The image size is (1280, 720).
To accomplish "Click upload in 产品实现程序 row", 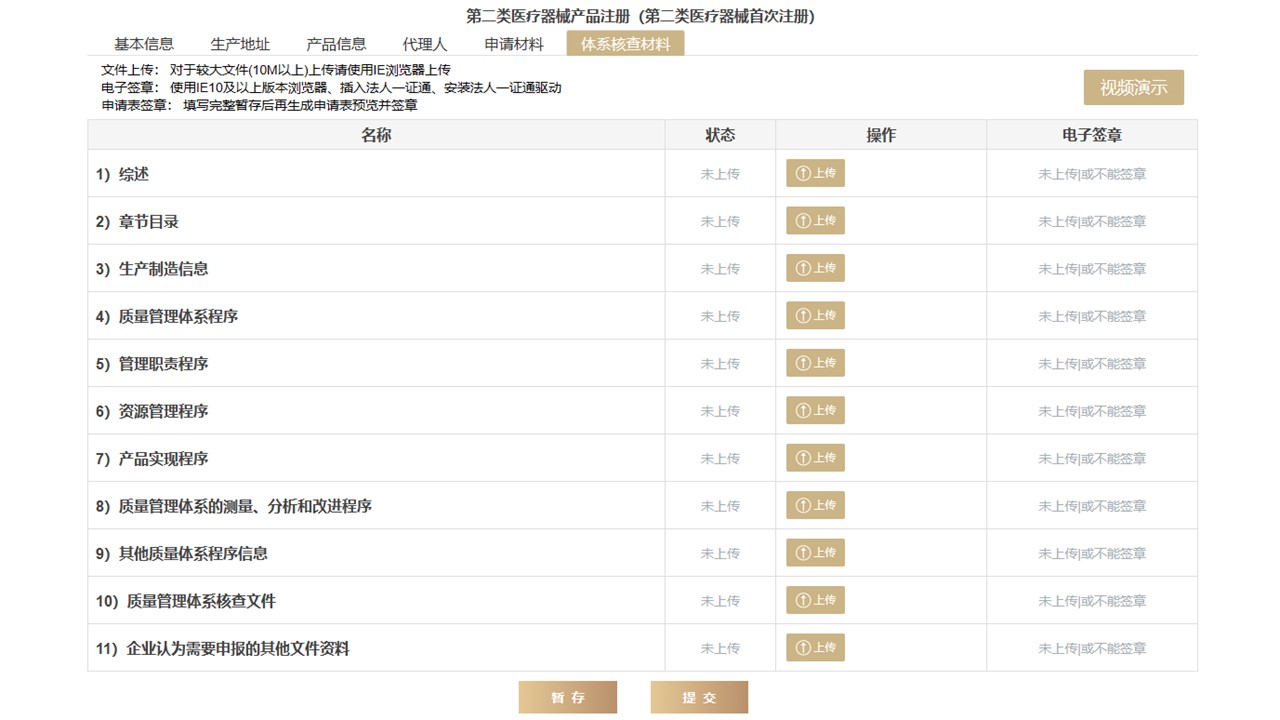I will click(814, 458).
